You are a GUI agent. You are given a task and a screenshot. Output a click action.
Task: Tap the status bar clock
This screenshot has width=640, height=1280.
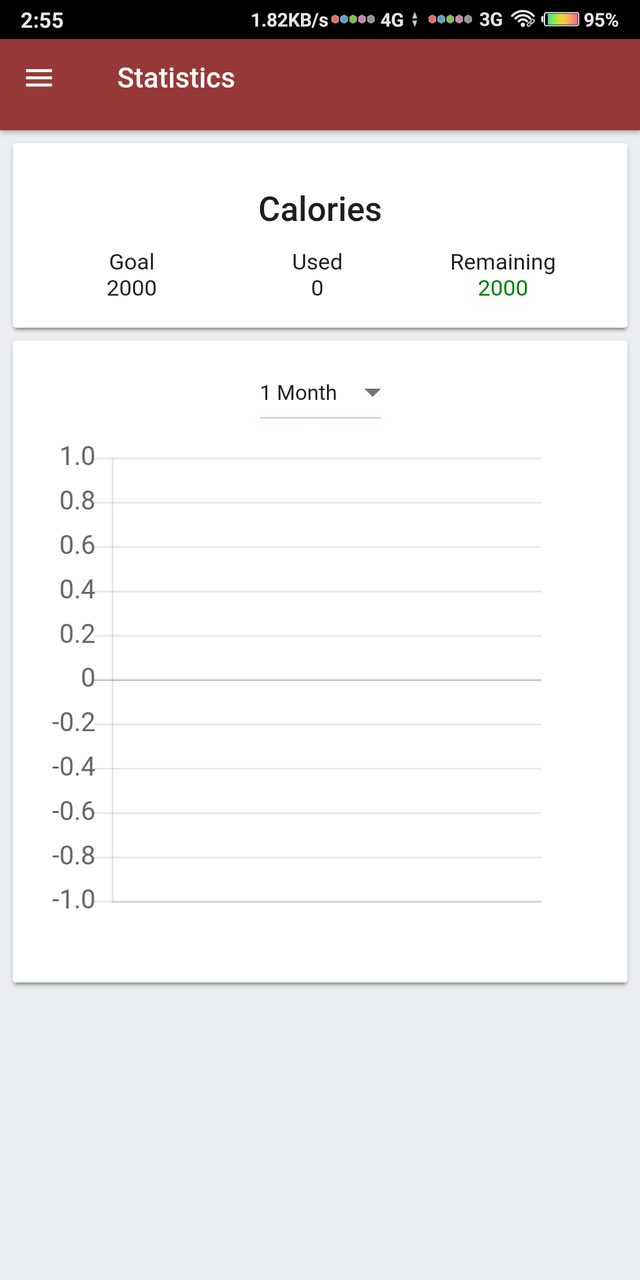tap(40, 19)
